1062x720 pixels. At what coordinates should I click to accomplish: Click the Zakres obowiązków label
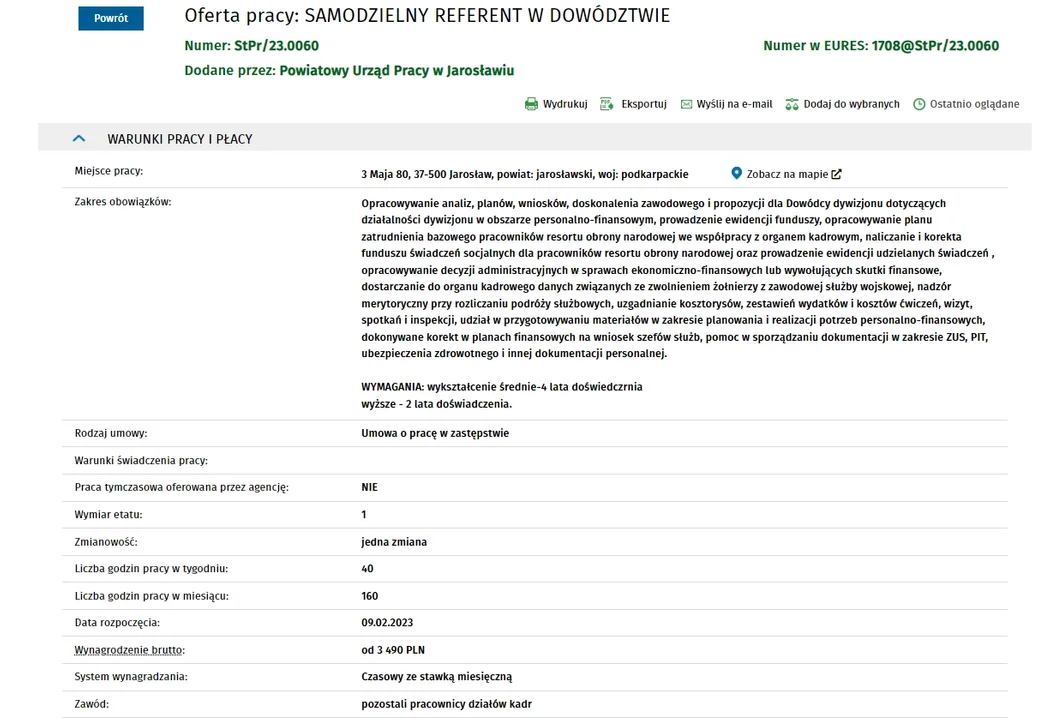pos(123,201)
